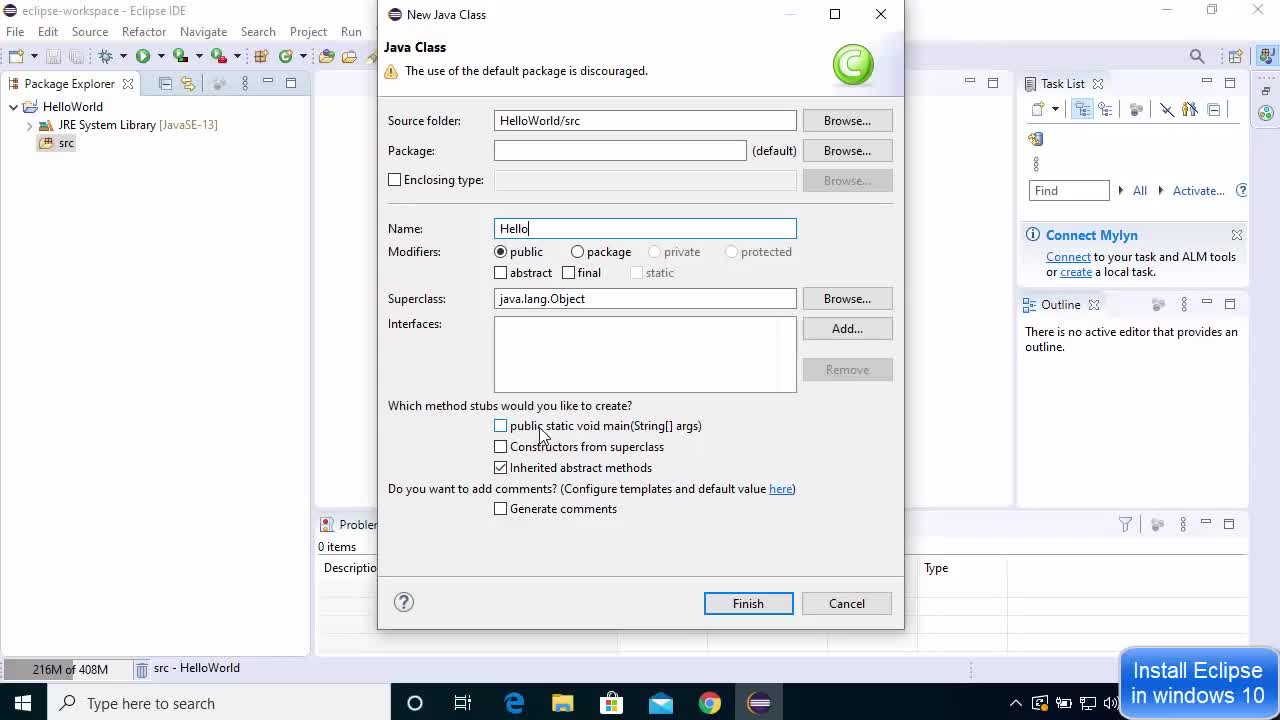Open Package Explorer view menu (three dots)
This screenshot has width=1280, height=720.
[x=245, y=83]
